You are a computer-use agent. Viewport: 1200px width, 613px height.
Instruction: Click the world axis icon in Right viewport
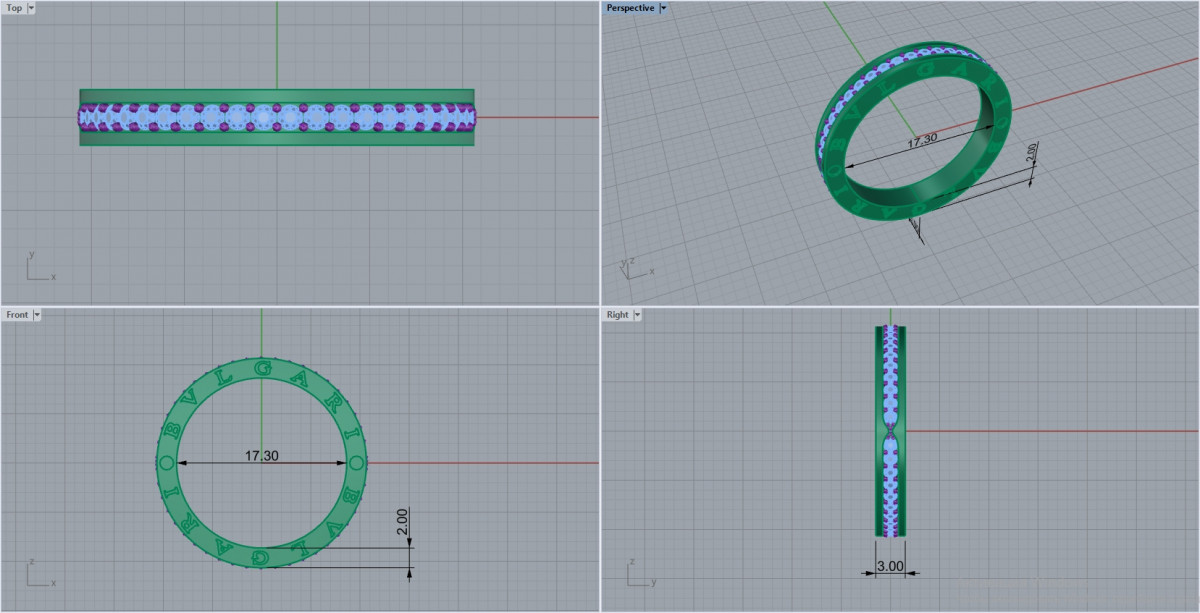(640, 574)
